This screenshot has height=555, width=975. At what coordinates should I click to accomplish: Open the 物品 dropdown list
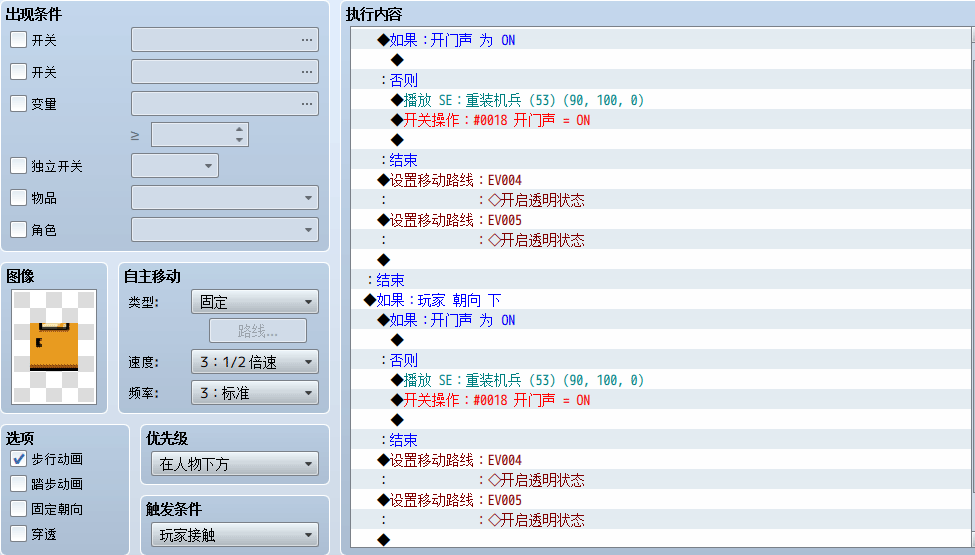coord(225,198)
